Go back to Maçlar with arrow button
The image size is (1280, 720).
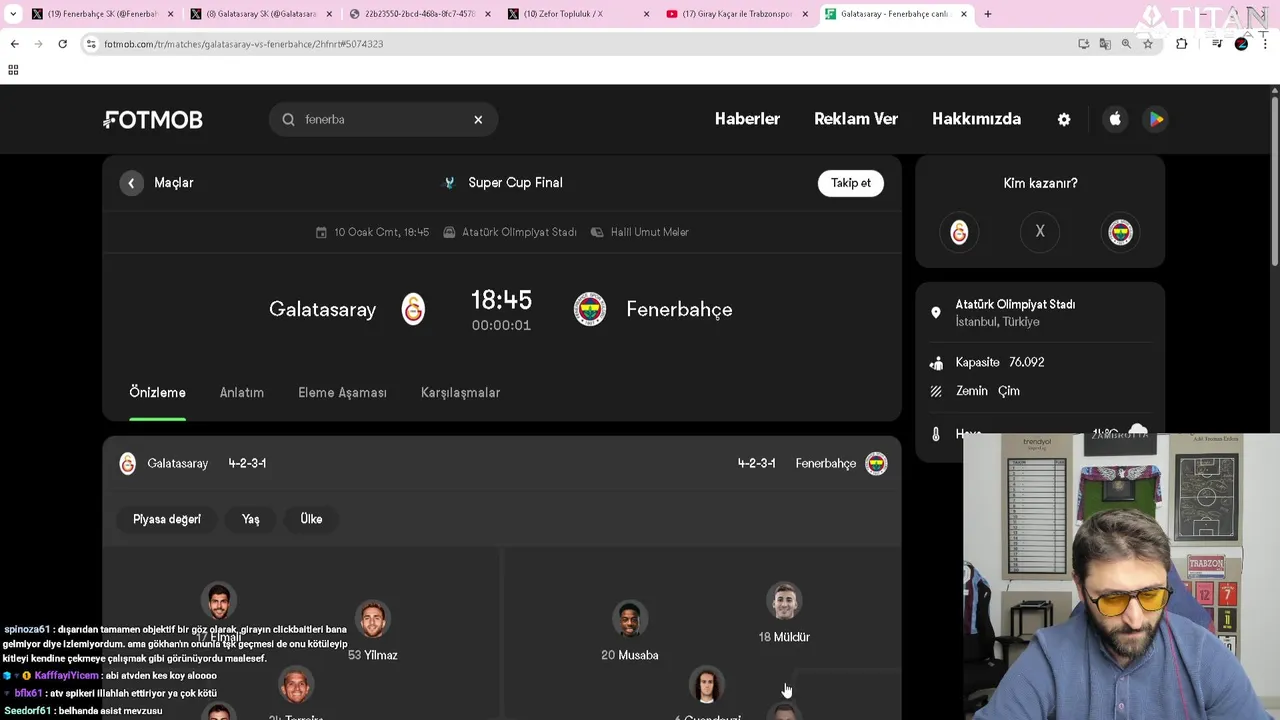[131, 183]
